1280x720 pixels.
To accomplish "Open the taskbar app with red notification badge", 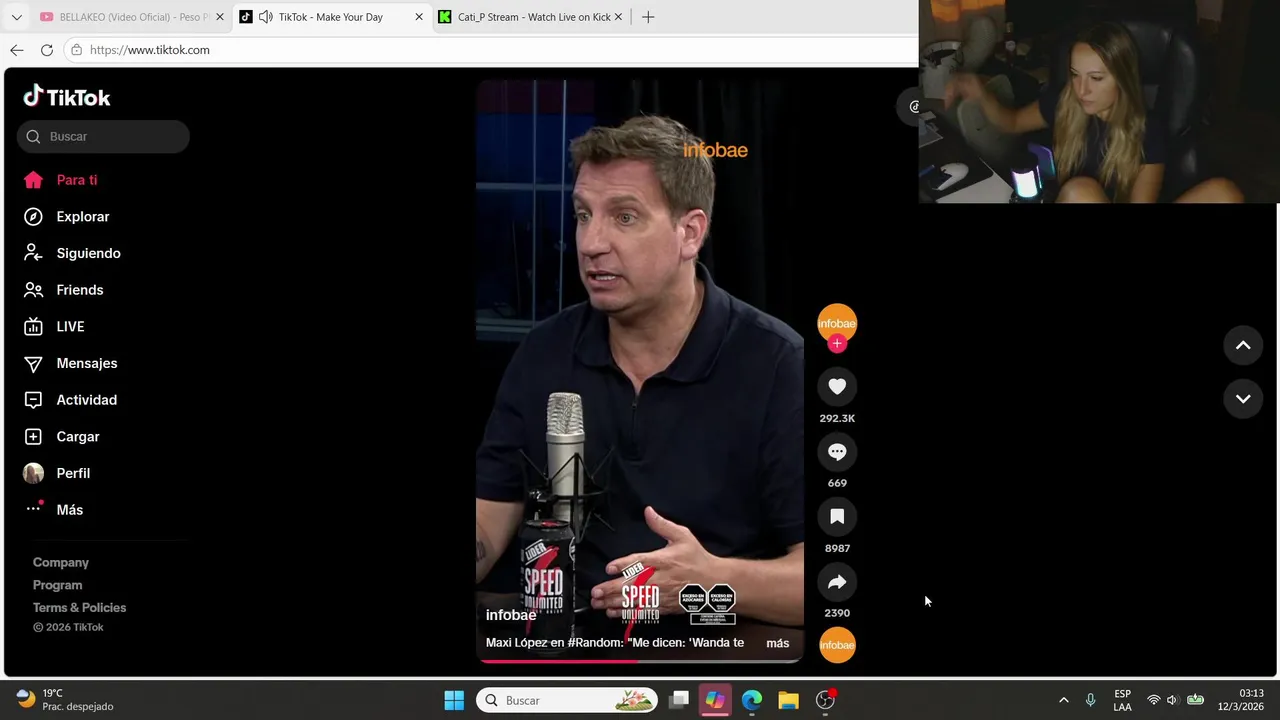I will click(826, 700).
